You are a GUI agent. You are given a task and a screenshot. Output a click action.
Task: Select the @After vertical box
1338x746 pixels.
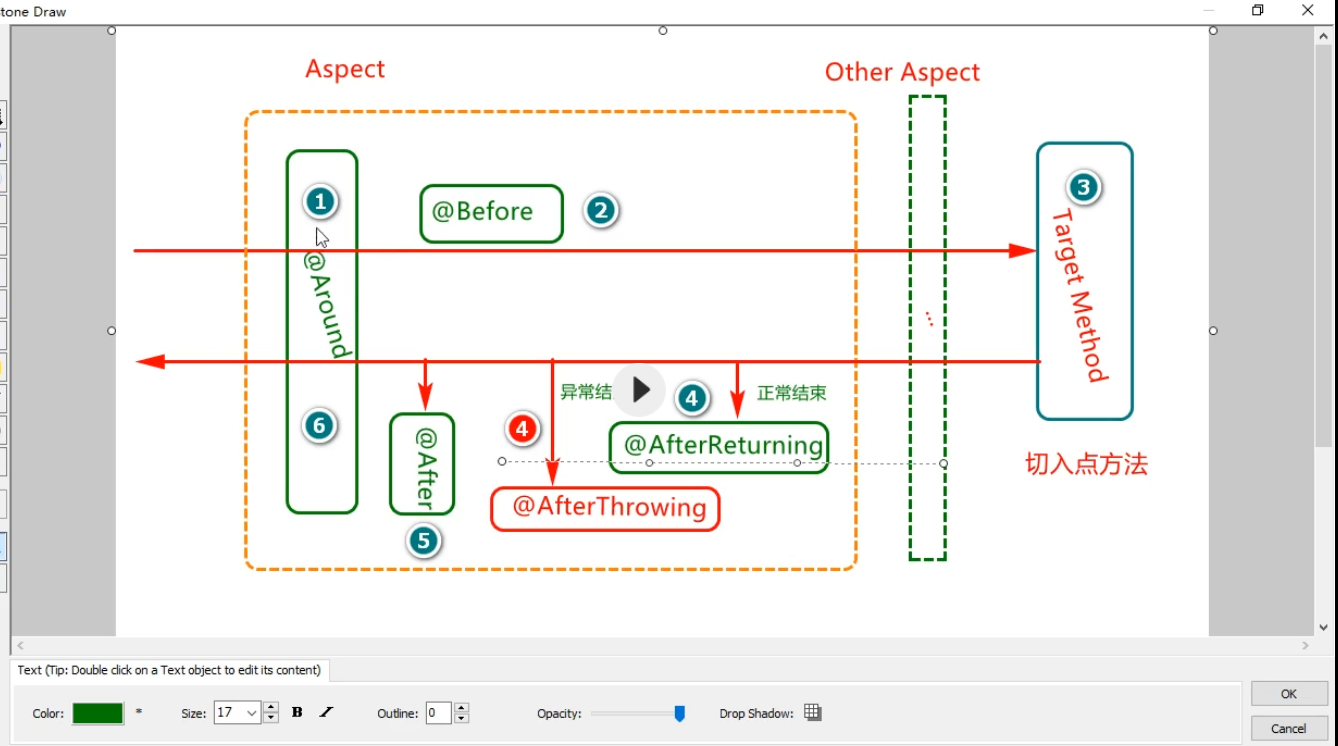click(422, 464)
